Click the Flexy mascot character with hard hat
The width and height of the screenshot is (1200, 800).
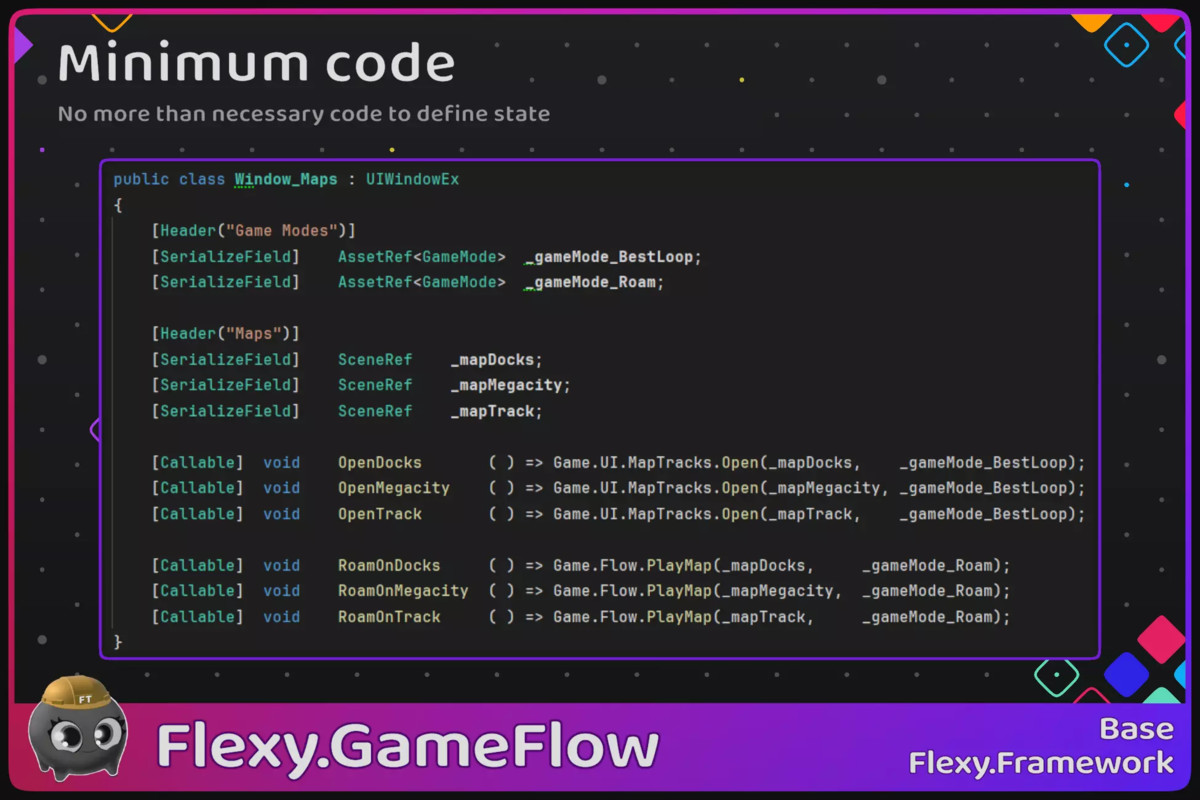[x=77, y=729]
